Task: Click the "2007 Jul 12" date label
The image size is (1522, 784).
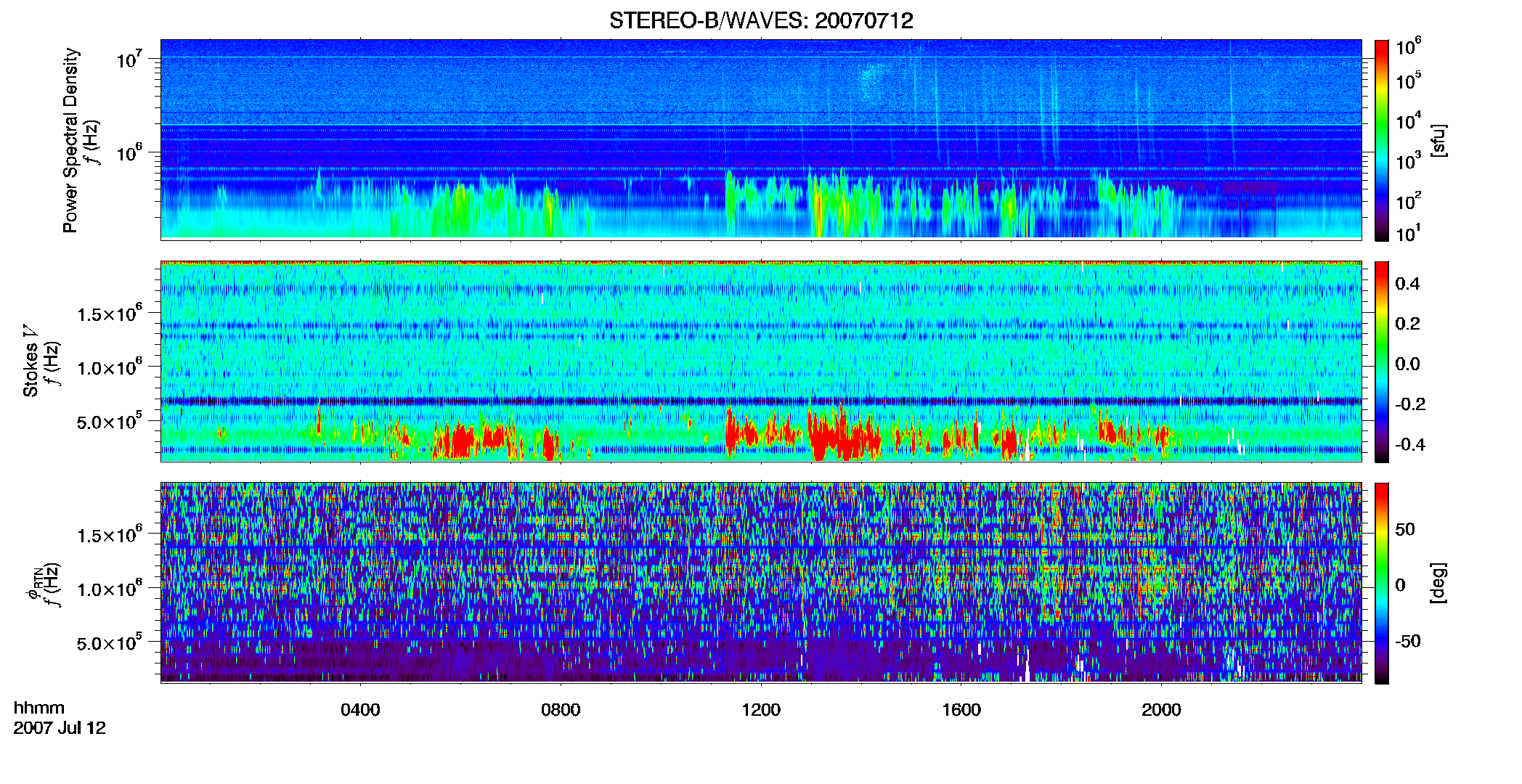Action: (60, 728)
